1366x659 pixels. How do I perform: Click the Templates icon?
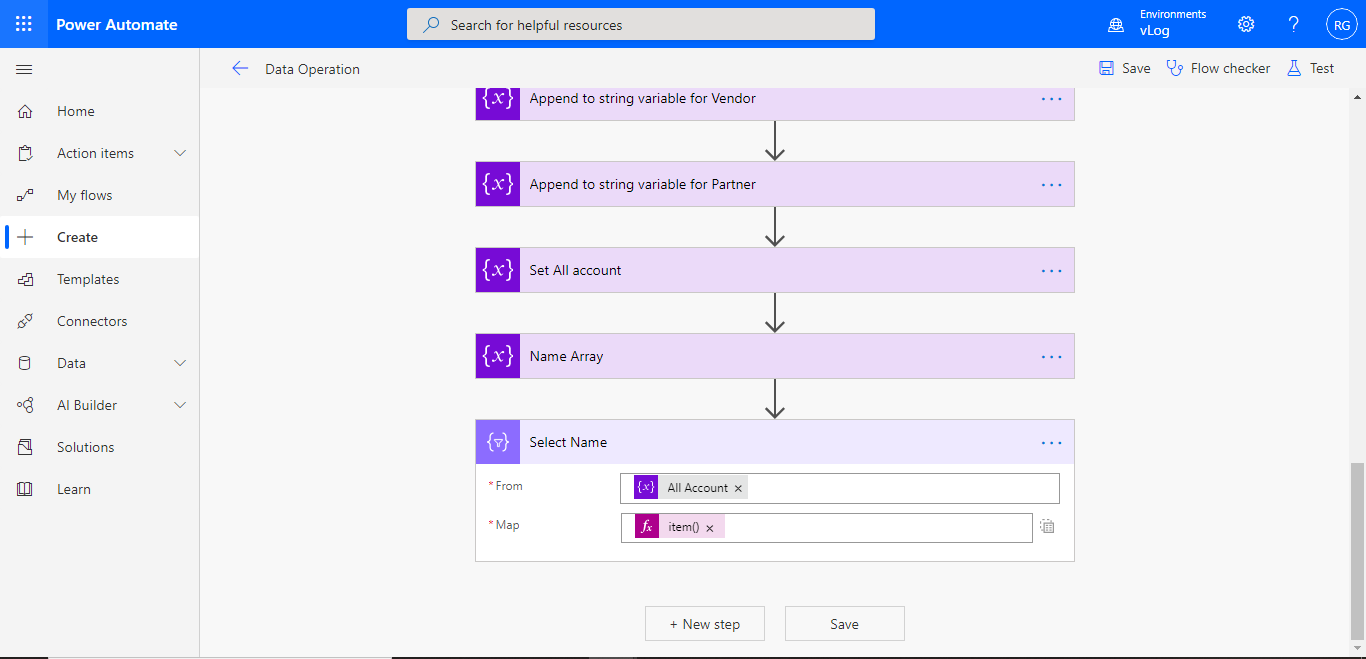(25, 279)
